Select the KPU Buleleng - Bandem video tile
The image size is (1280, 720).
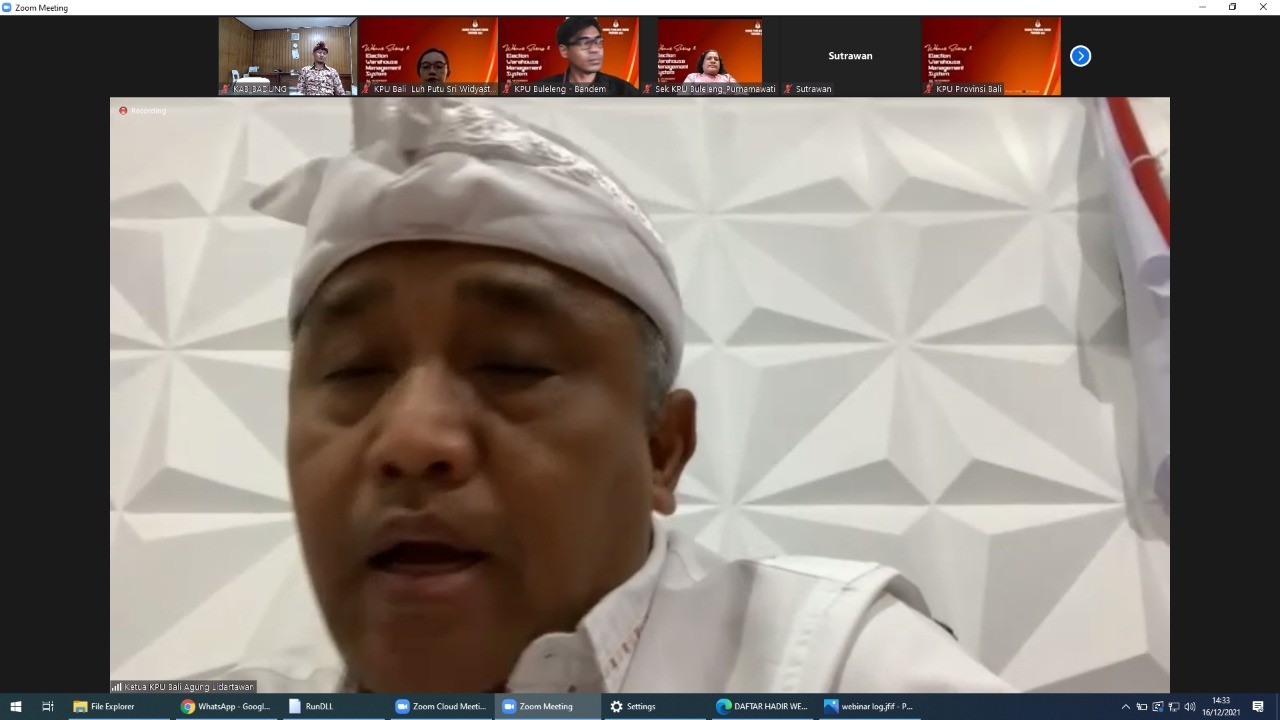click(569, 56)
